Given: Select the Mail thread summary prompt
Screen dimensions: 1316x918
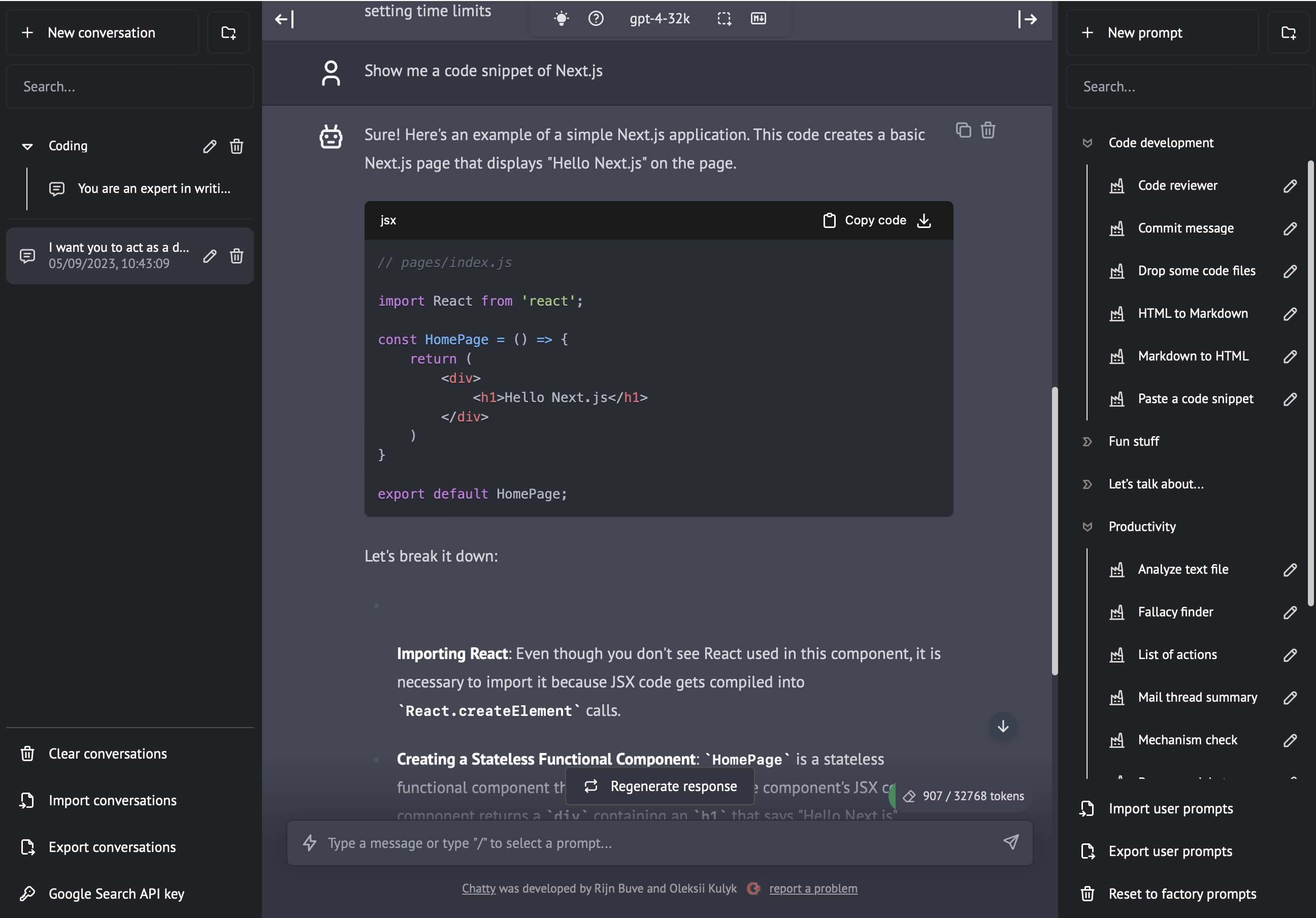Looking at the screenshot, I should point(1197,697).
